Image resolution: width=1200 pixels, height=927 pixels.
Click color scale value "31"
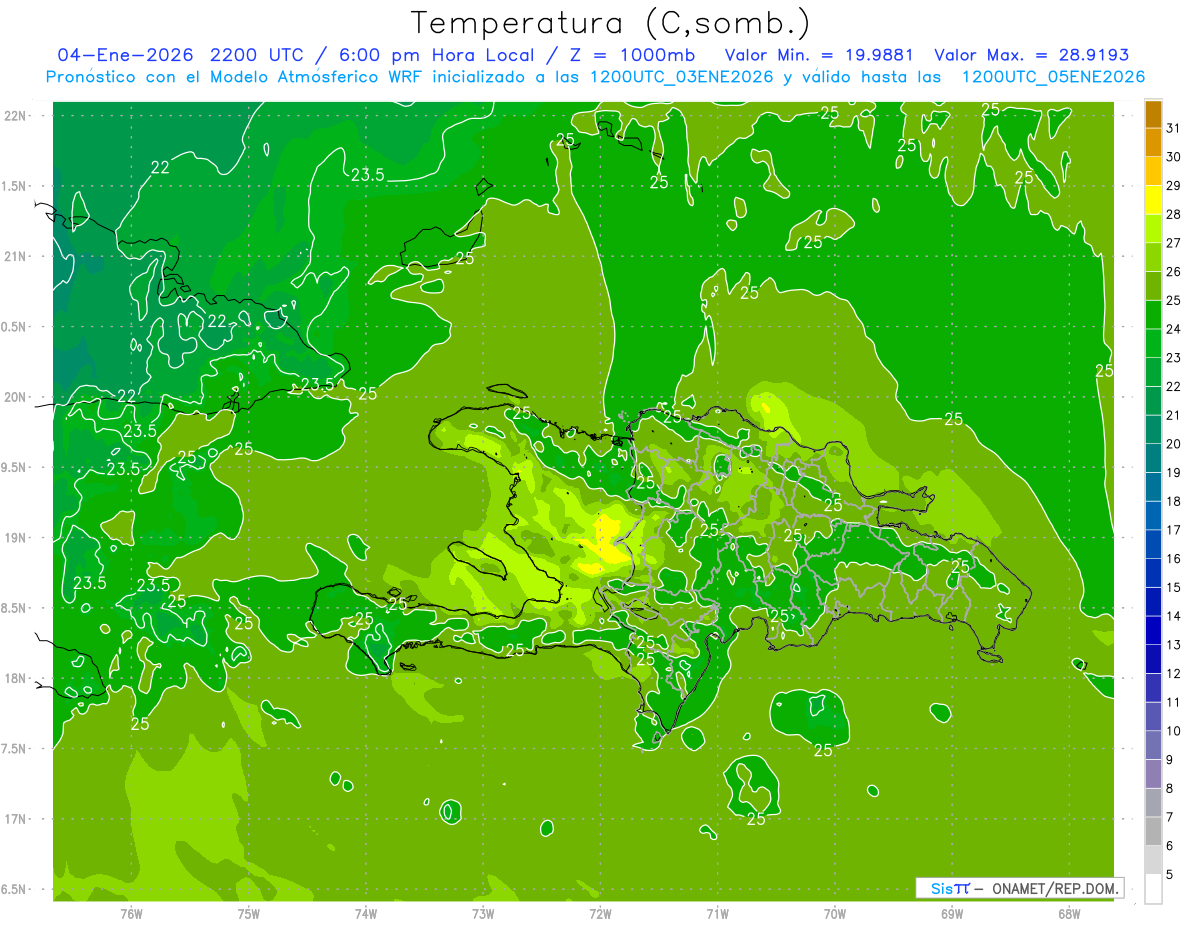click(1174, 128)
